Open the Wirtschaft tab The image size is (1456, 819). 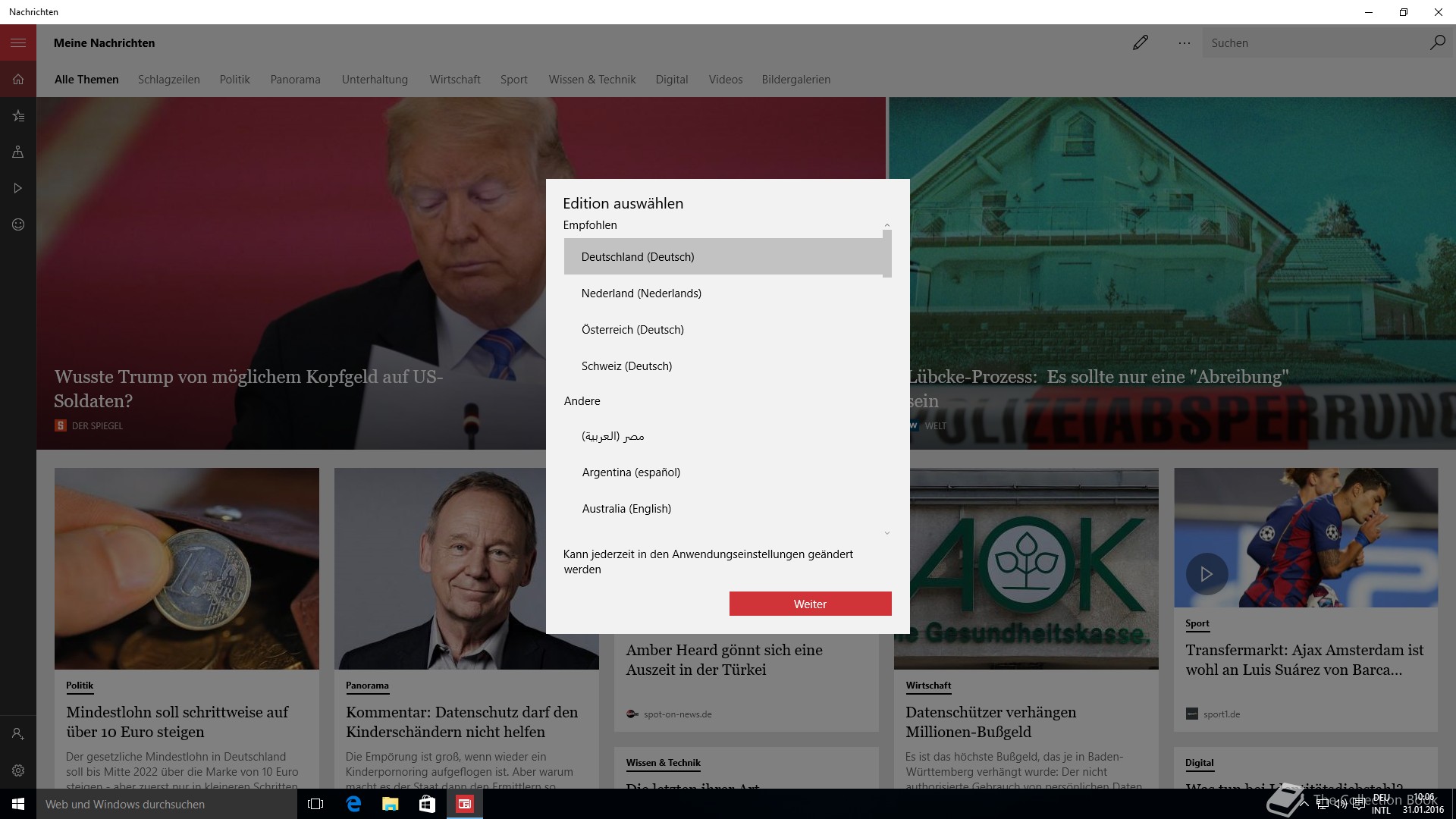point(455,80)
